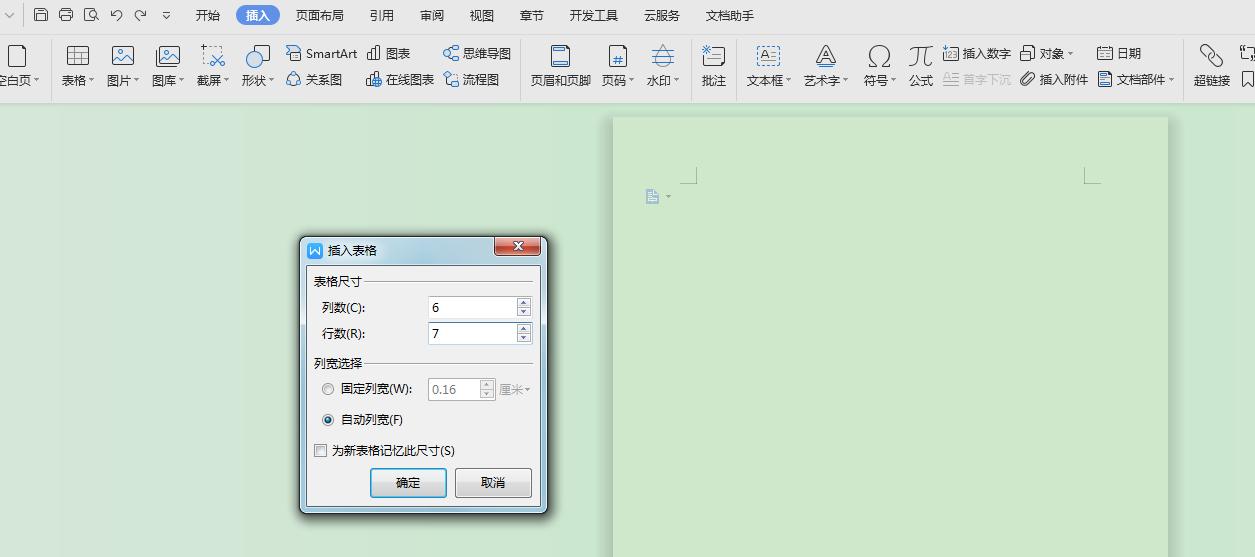Select Auto column width (自动列宽) radio

[328, 420]
